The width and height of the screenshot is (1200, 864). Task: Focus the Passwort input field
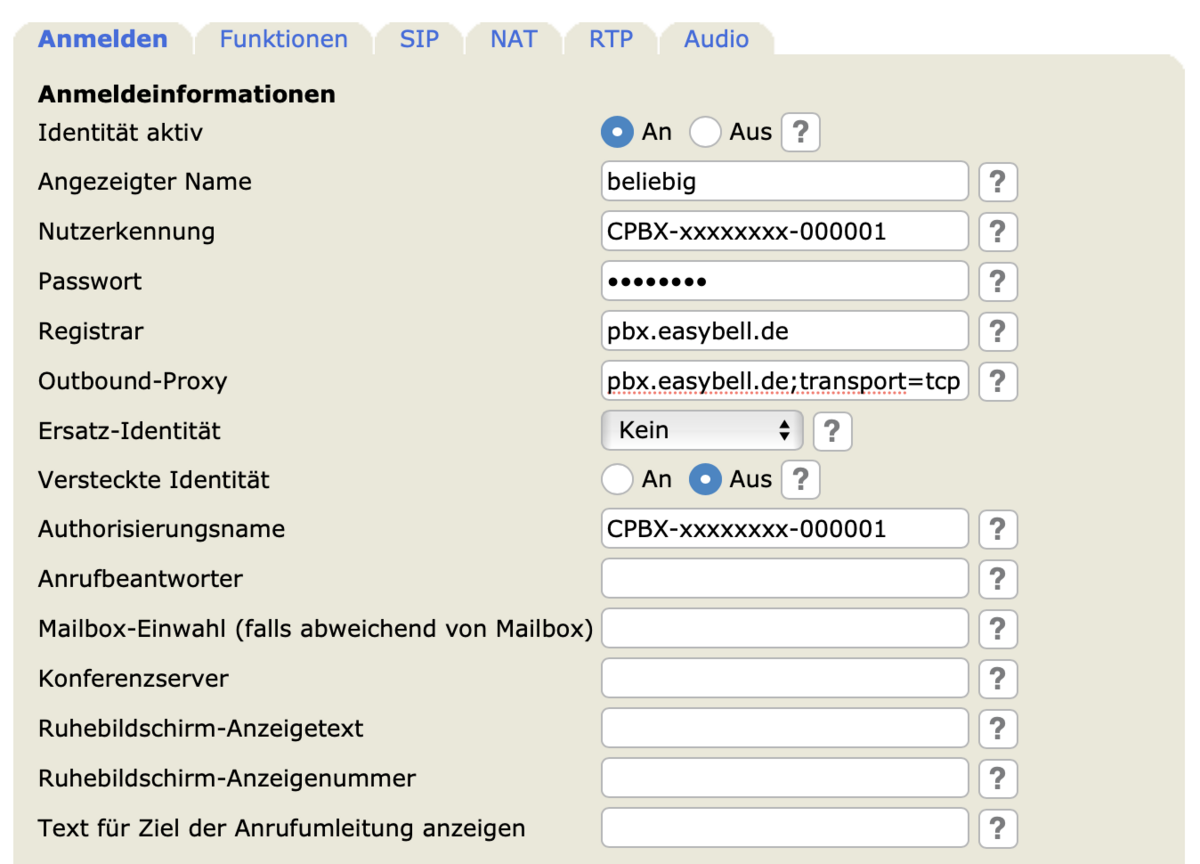click(784, 282)
